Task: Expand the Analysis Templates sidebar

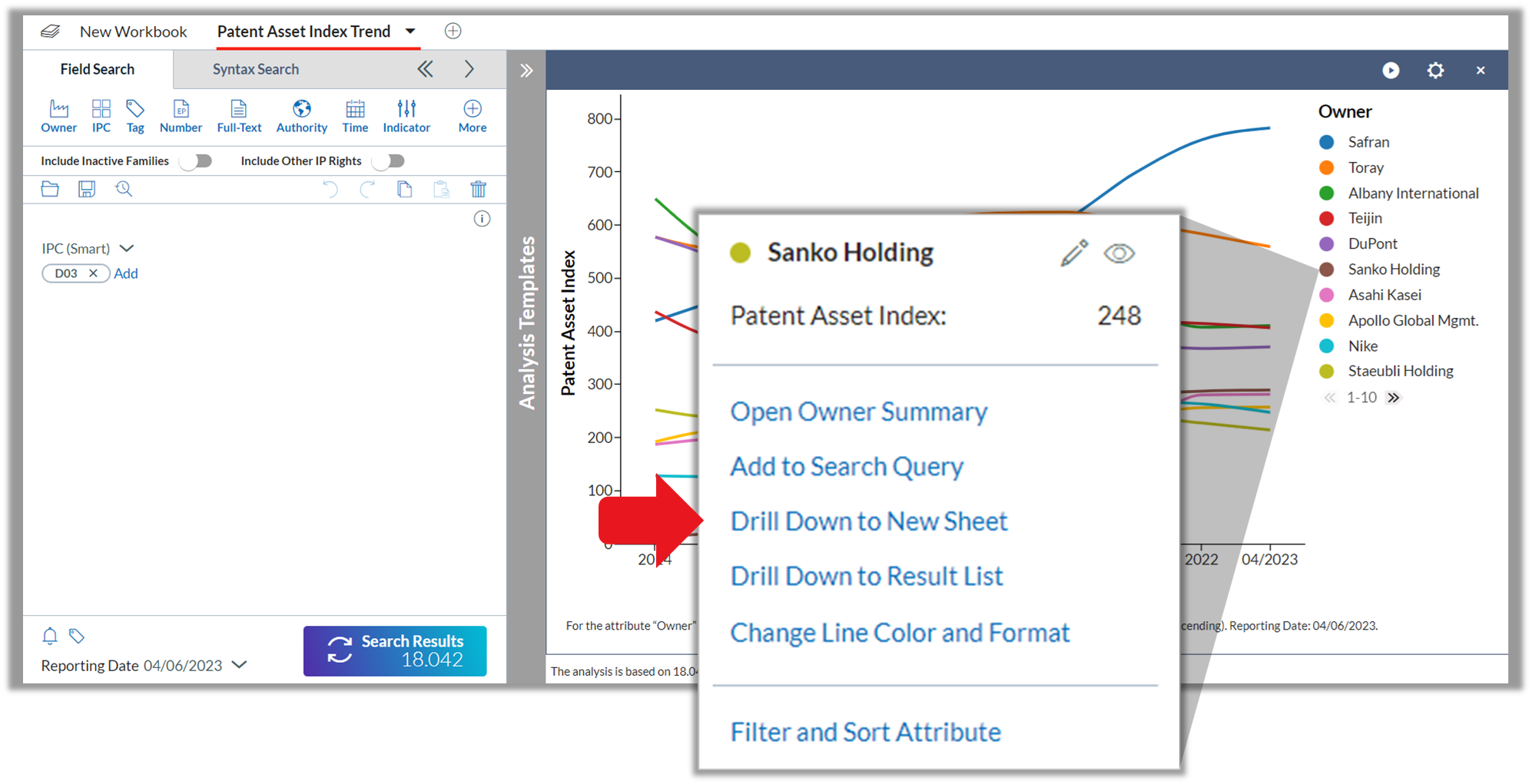Action: tap(526, 71)
